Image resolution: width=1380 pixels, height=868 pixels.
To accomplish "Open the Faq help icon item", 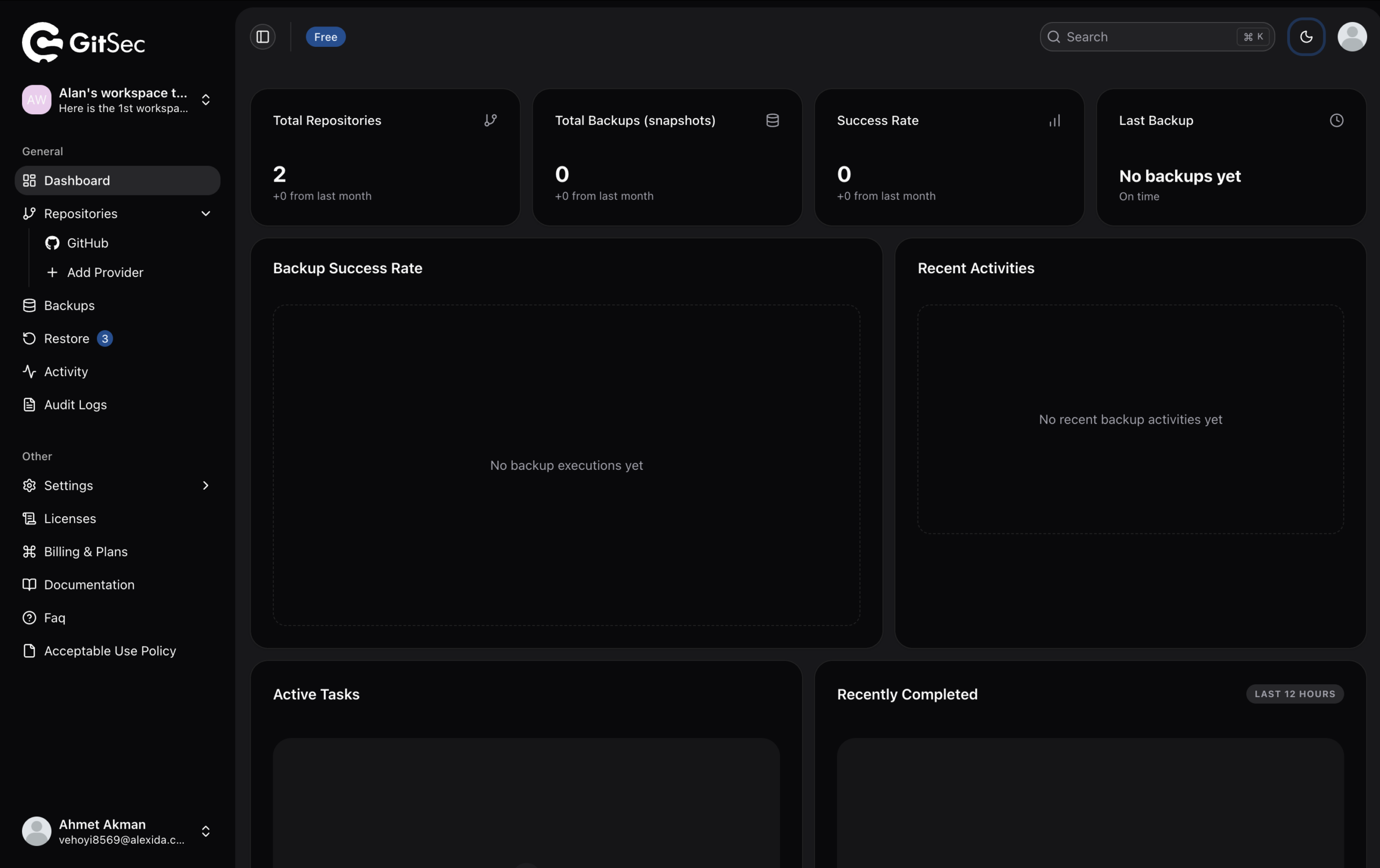I will [30, 617].
